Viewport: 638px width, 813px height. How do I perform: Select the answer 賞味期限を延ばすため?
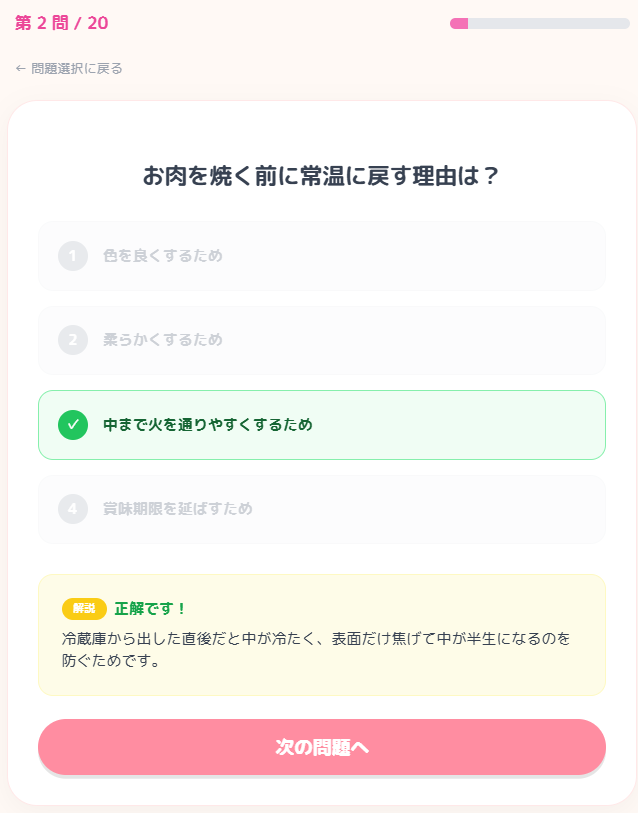tap(321, 509)
